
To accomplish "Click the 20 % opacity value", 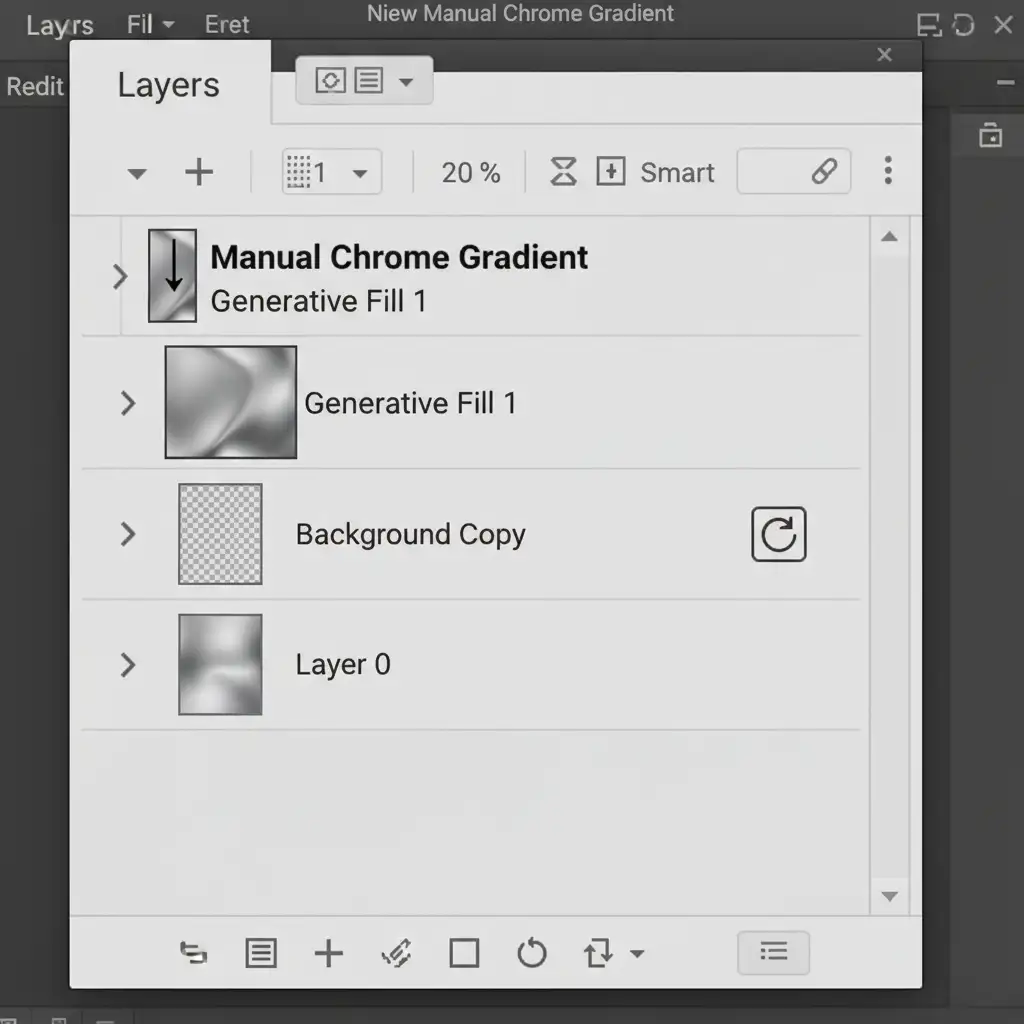I will pyautogui.click(x=471, y=172).
